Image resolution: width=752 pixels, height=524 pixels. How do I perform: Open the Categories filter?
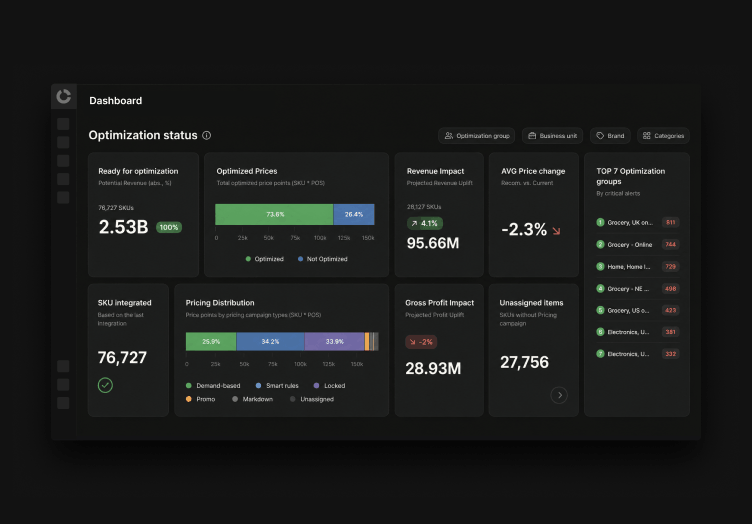(x=663, y=136)
